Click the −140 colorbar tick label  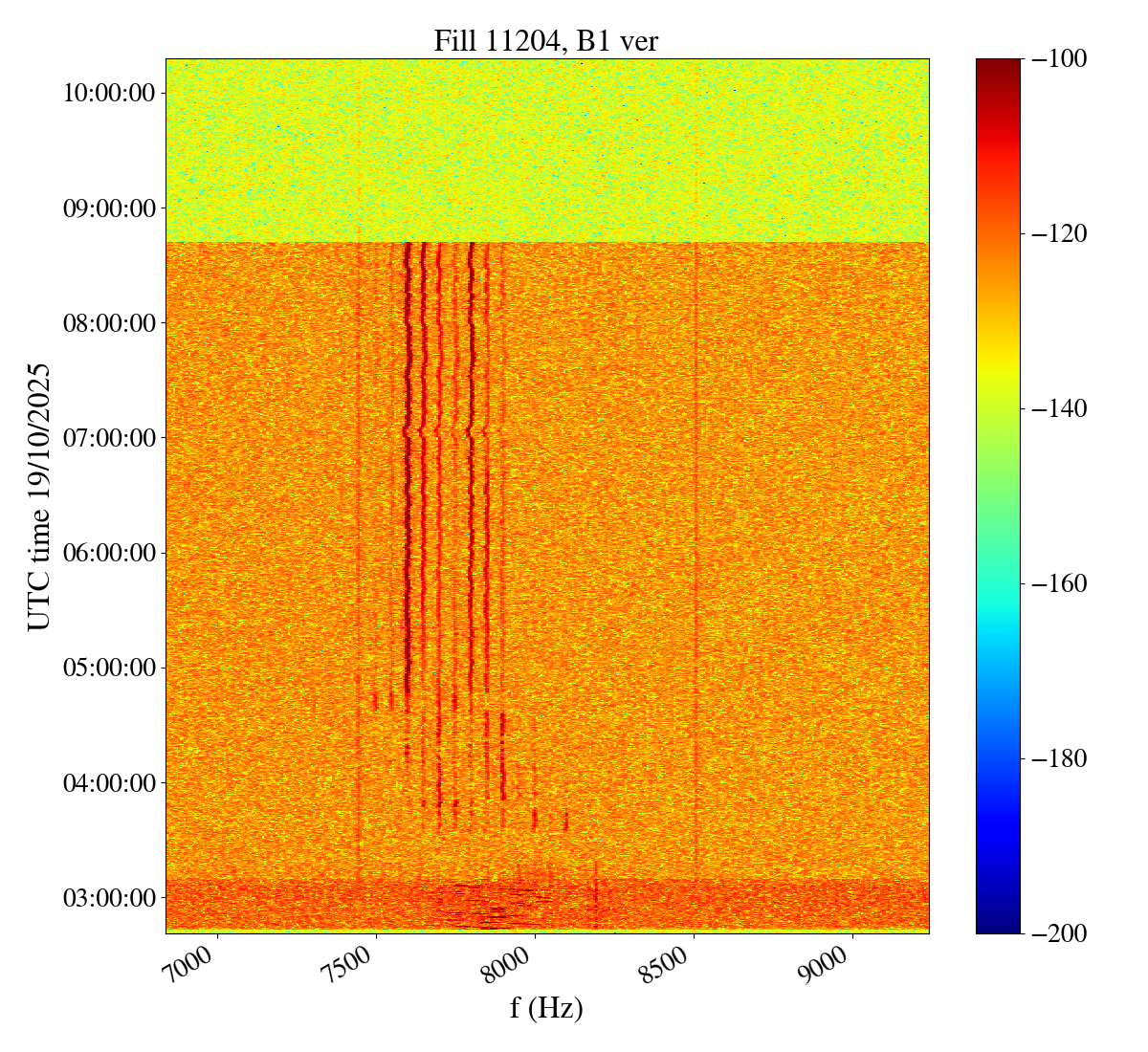(1059, 408)
